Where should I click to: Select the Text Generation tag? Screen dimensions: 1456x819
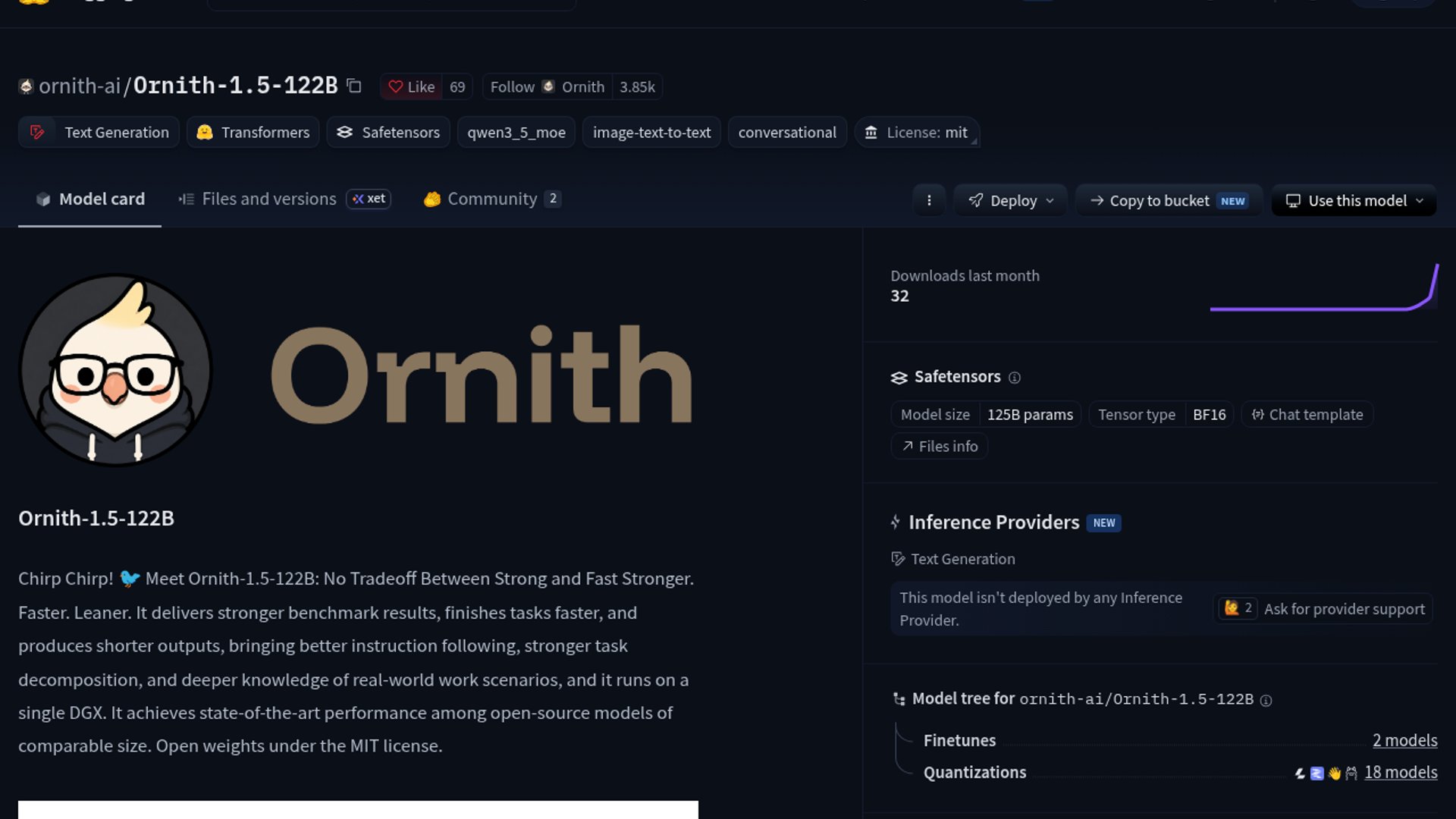click(x=99, y=132)
